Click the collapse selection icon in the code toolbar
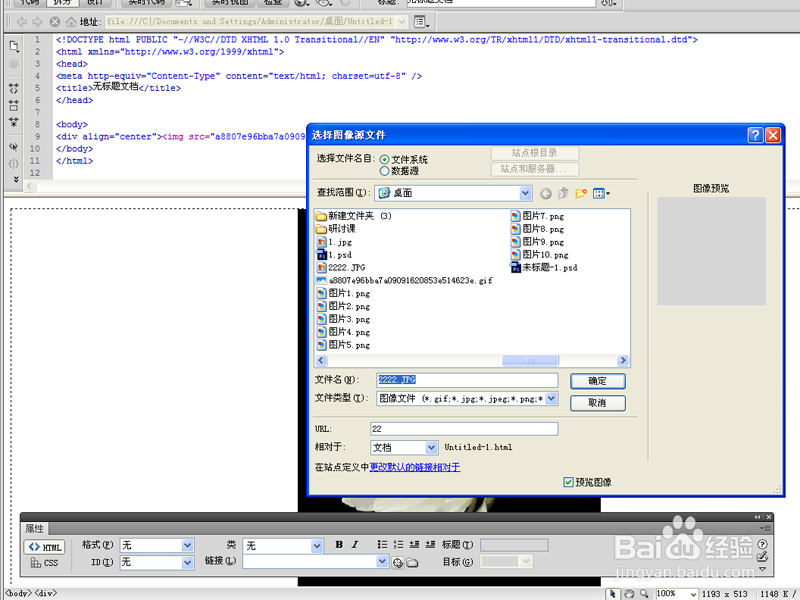This screenshot has width=800, height=600. point(14,106)
